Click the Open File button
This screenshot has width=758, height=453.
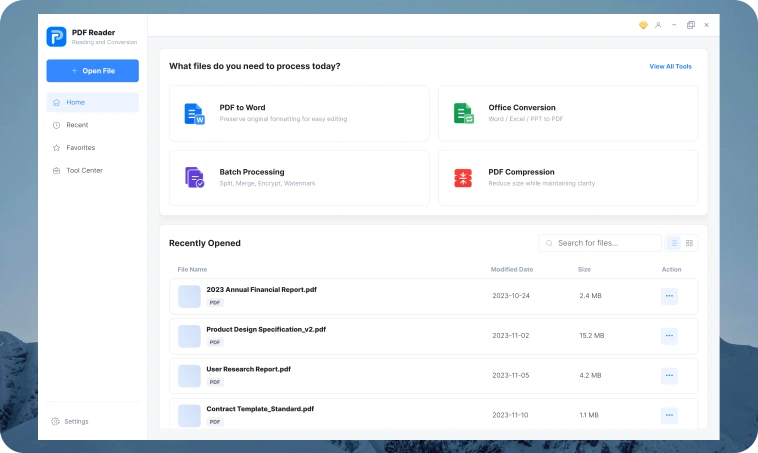(92, 71)
